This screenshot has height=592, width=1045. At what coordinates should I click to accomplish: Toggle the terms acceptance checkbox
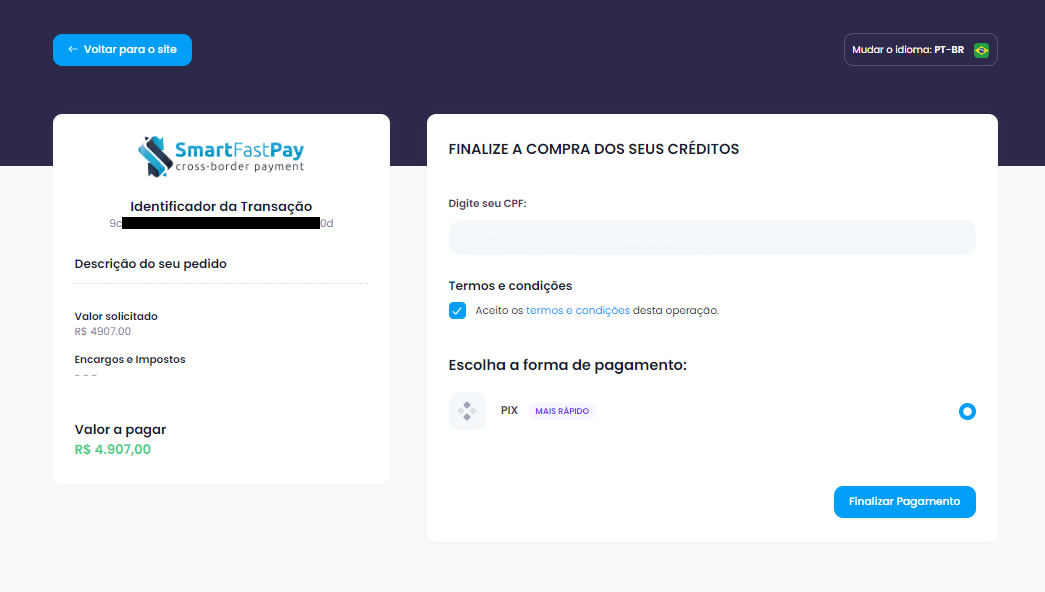[457, 310]
